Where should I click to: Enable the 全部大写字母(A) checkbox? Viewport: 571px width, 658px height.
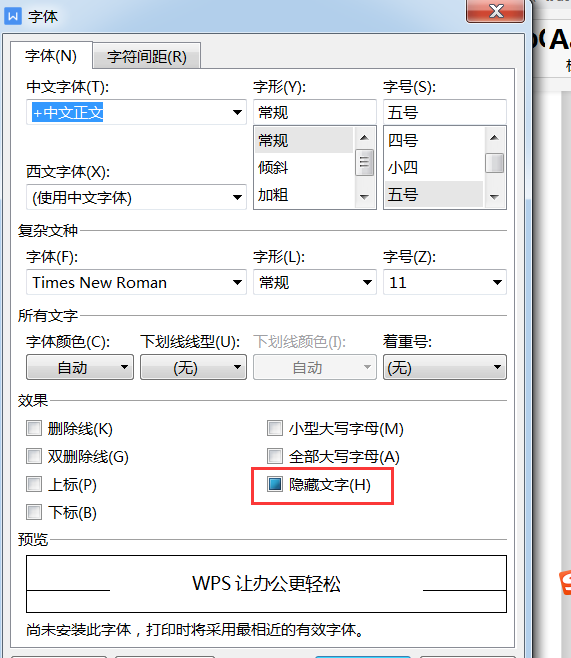click(x=275, y=456)
